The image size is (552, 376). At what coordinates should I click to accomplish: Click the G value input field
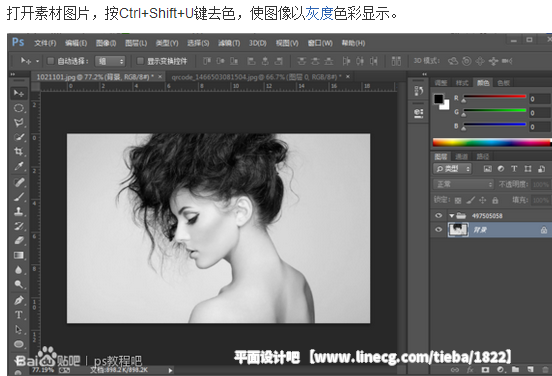click(540, 113)
